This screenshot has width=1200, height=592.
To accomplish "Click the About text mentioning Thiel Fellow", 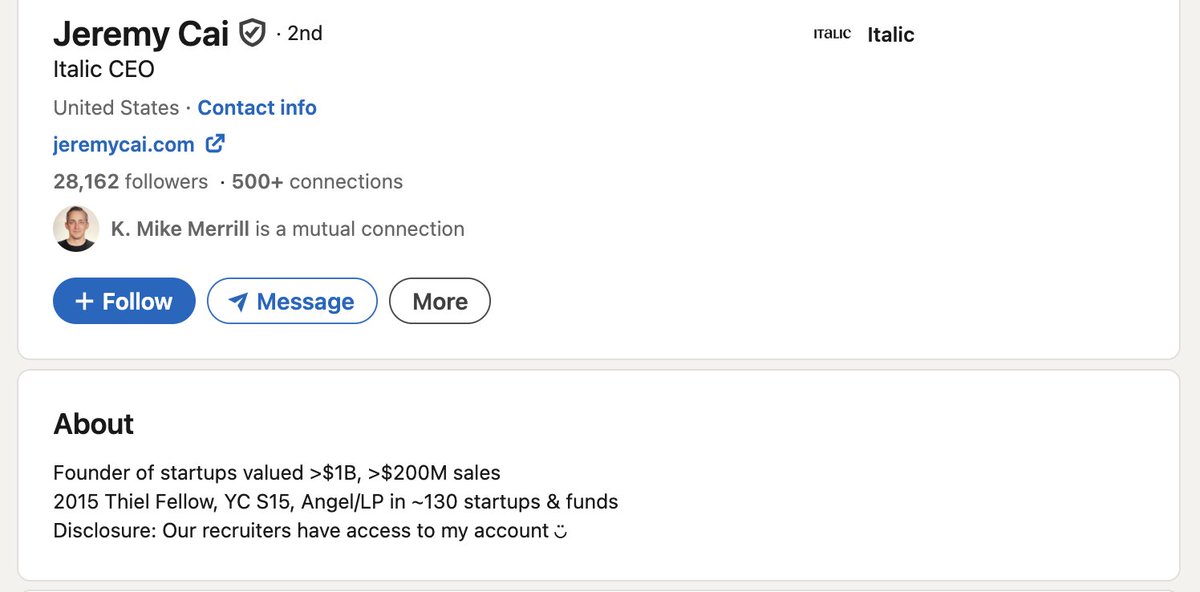I will (x=336, y=501).
